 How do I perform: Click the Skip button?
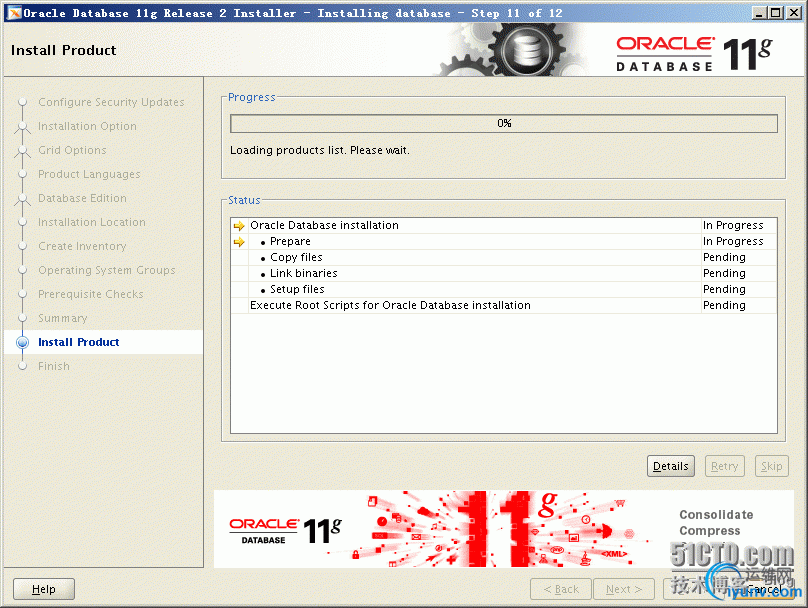[x=771, y=466]
